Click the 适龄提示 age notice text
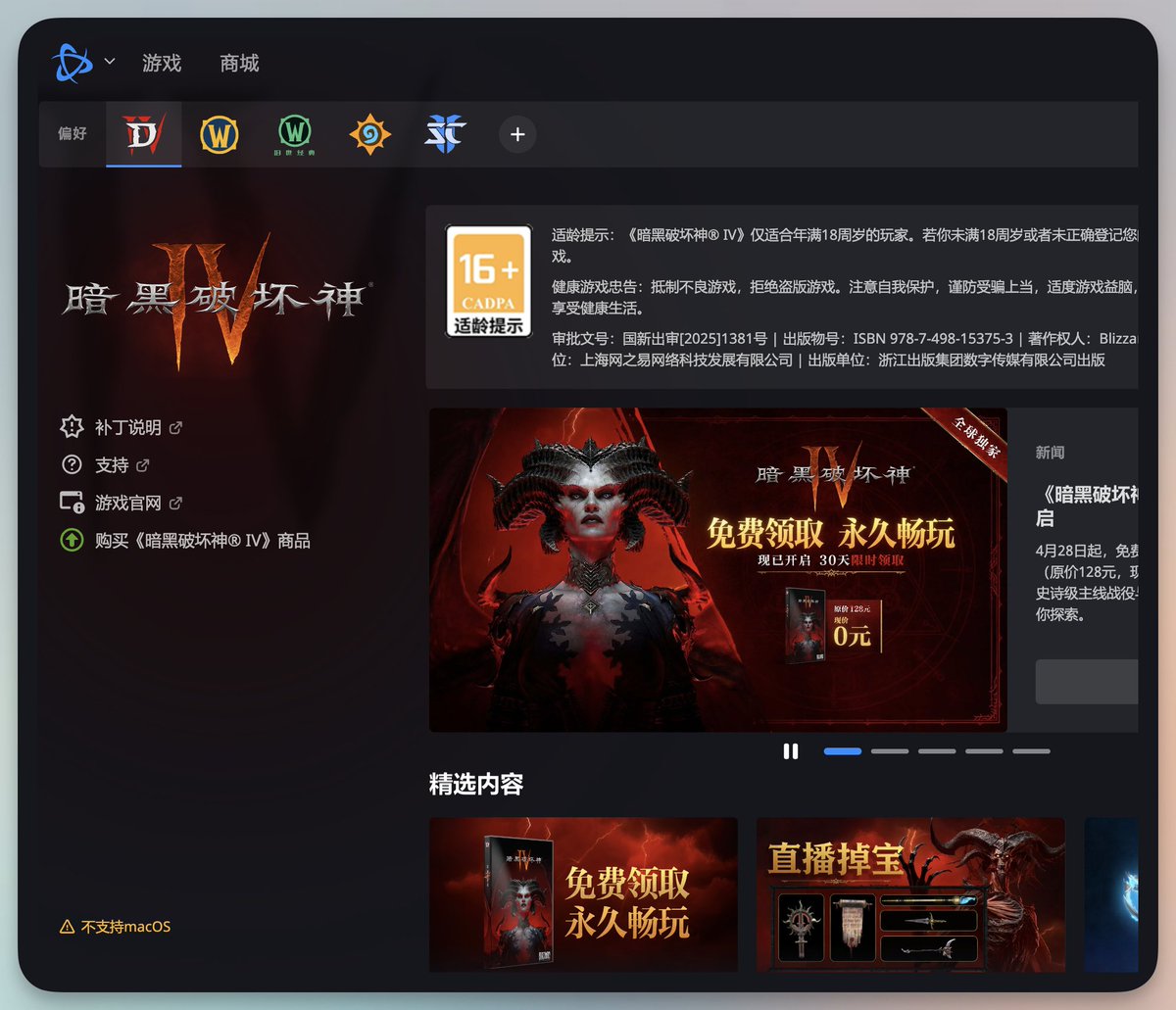 pyautogui.click(x=845, y=245)
